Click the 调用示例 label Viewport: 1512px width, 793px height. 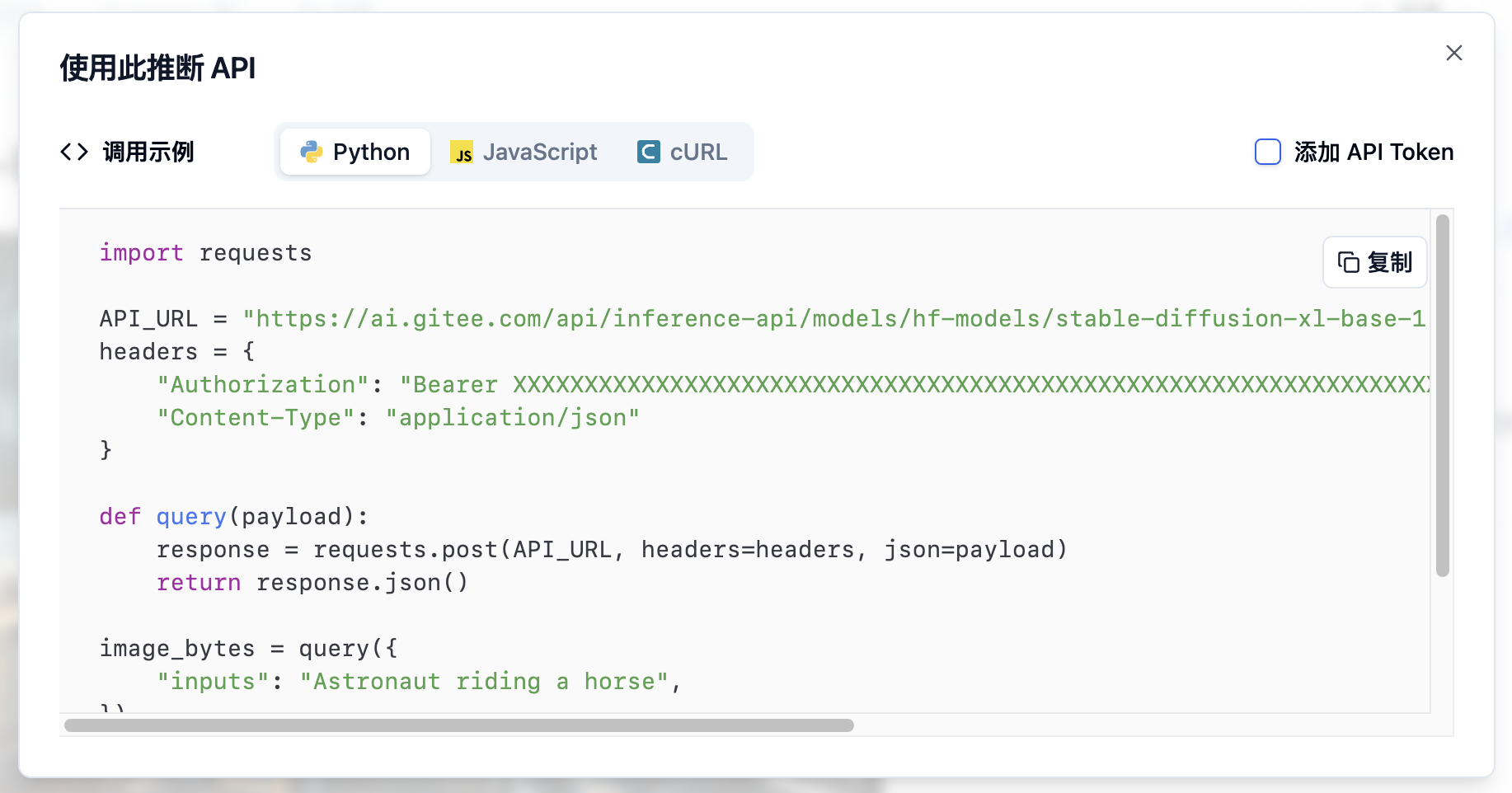(148, 152)
